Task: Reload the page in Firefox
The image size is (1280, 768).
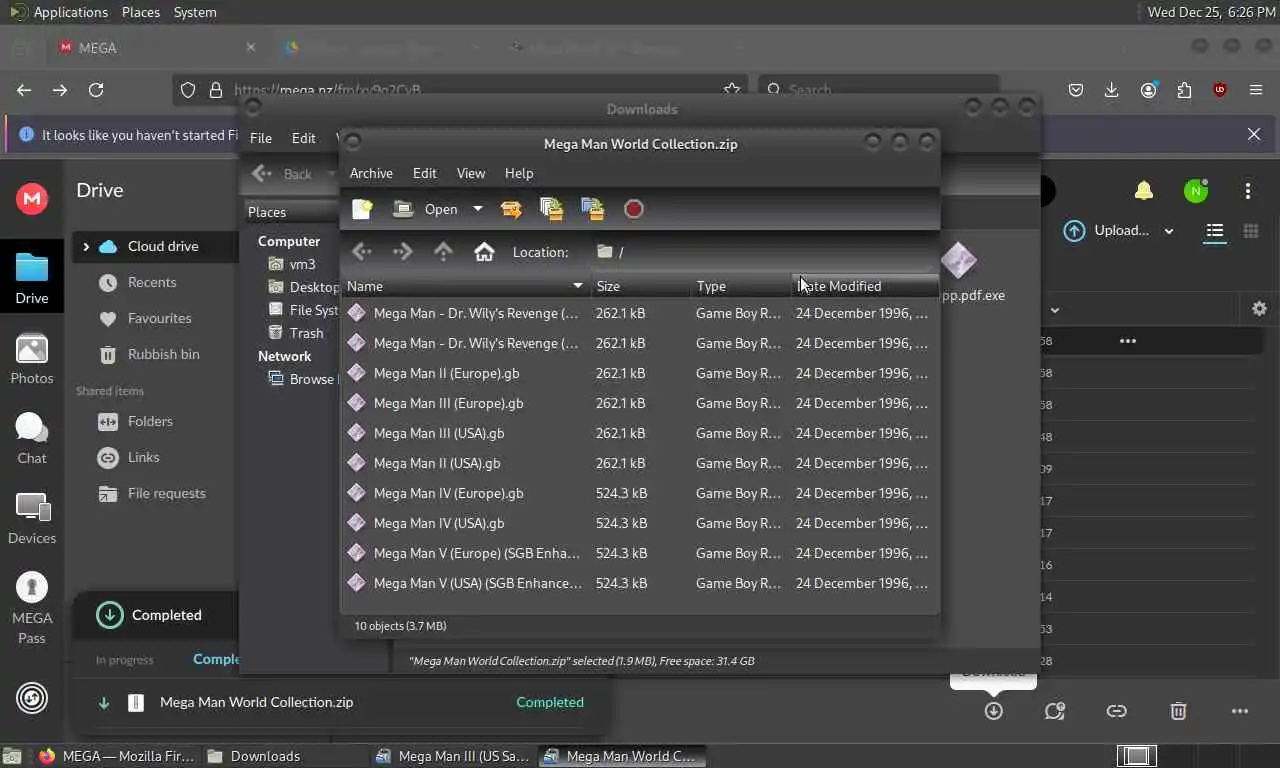Action: coord(96,90)
